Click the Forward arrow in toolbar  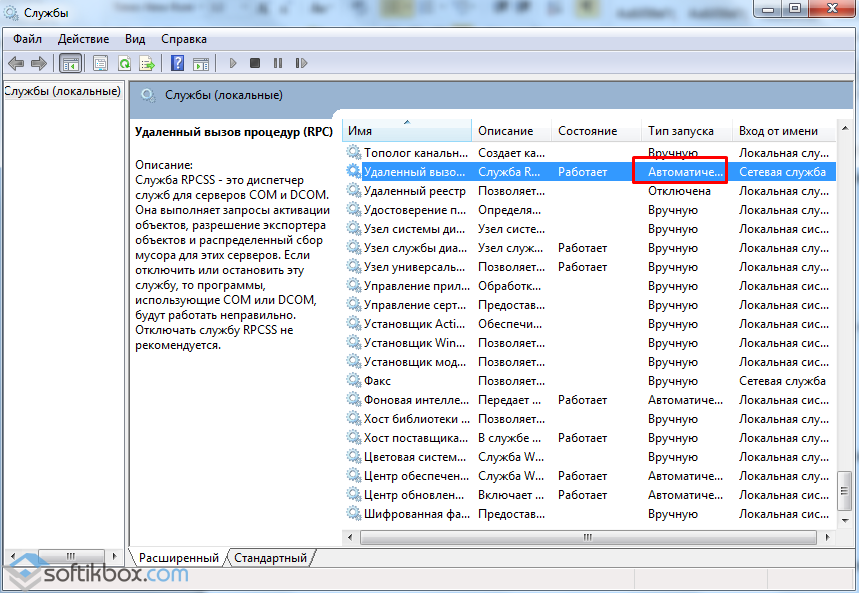coord(39,63)
